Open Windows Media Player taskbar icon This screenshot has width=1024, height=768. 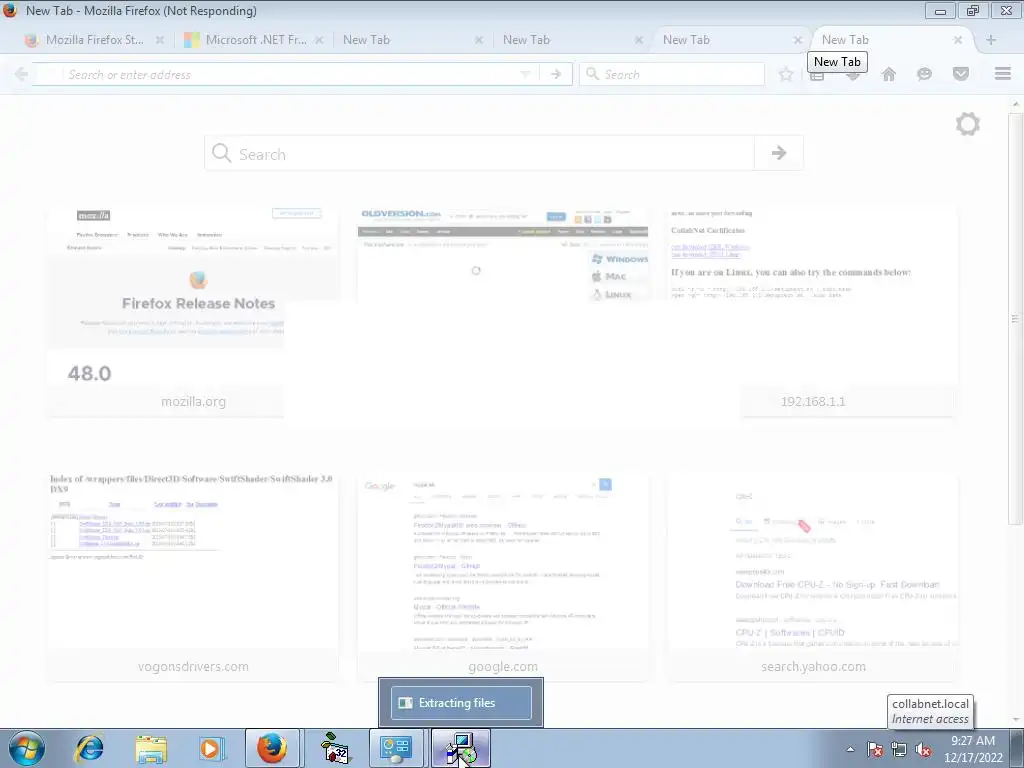coord(211,748)
